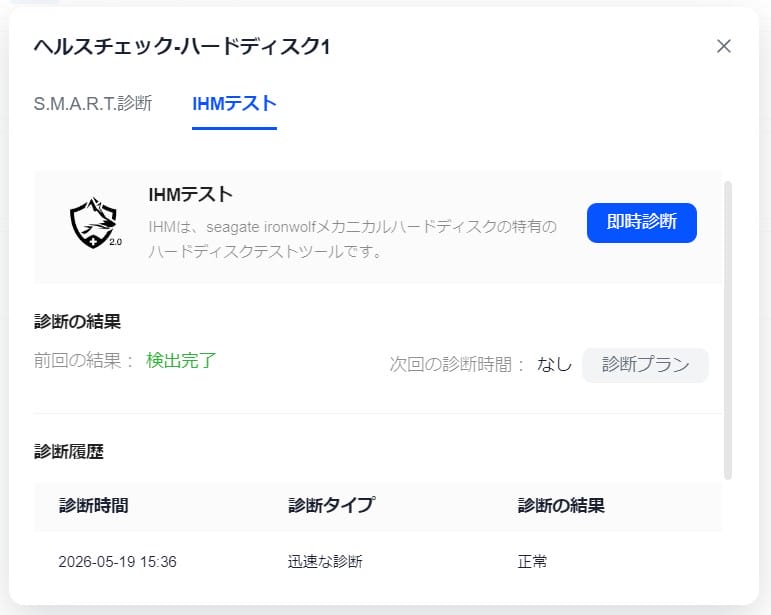The width and height of the screenshot is (771, 615).
Task: Click the ヘルスチェック-ハードディスク1 dialog title
Action: (x=182, y=47)
